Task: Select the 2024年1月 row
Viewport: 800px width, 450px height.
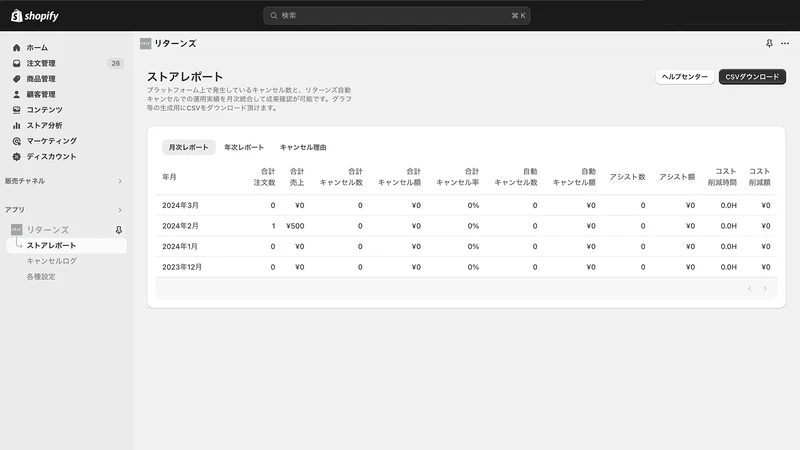Action: click(466, 246)
